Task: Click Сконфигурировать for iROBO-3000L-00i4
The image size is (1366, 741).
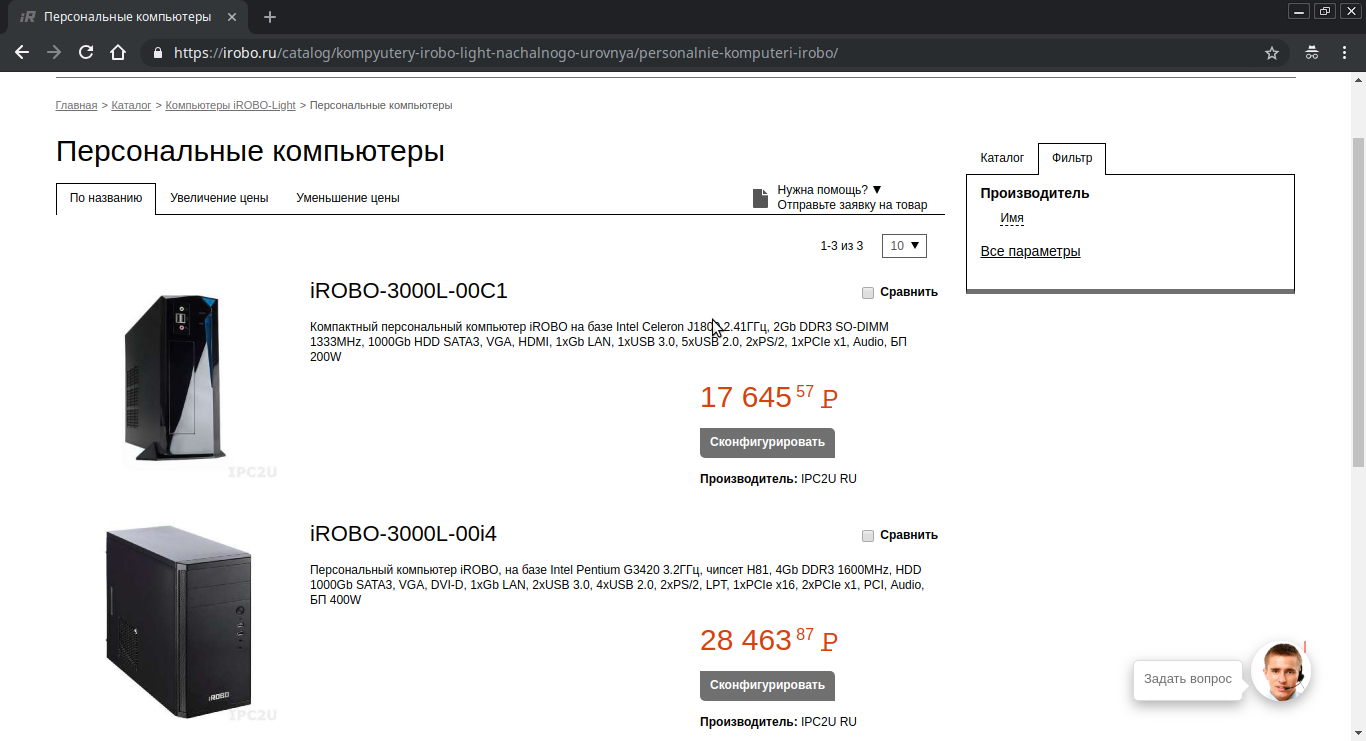Action: [767, 686]
